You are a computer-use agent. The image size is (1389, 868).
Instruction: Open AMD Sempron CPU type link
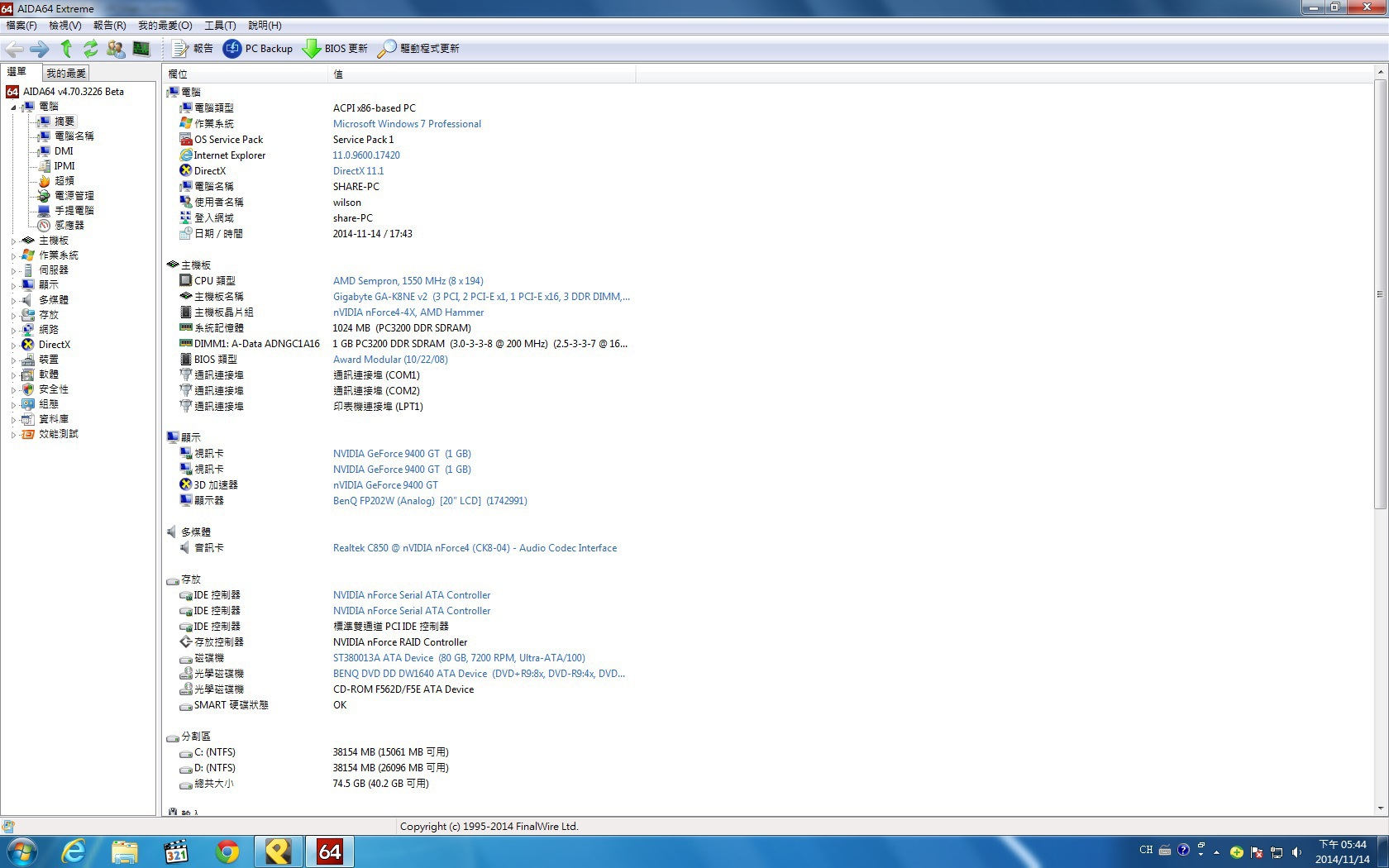pos(408,281)
